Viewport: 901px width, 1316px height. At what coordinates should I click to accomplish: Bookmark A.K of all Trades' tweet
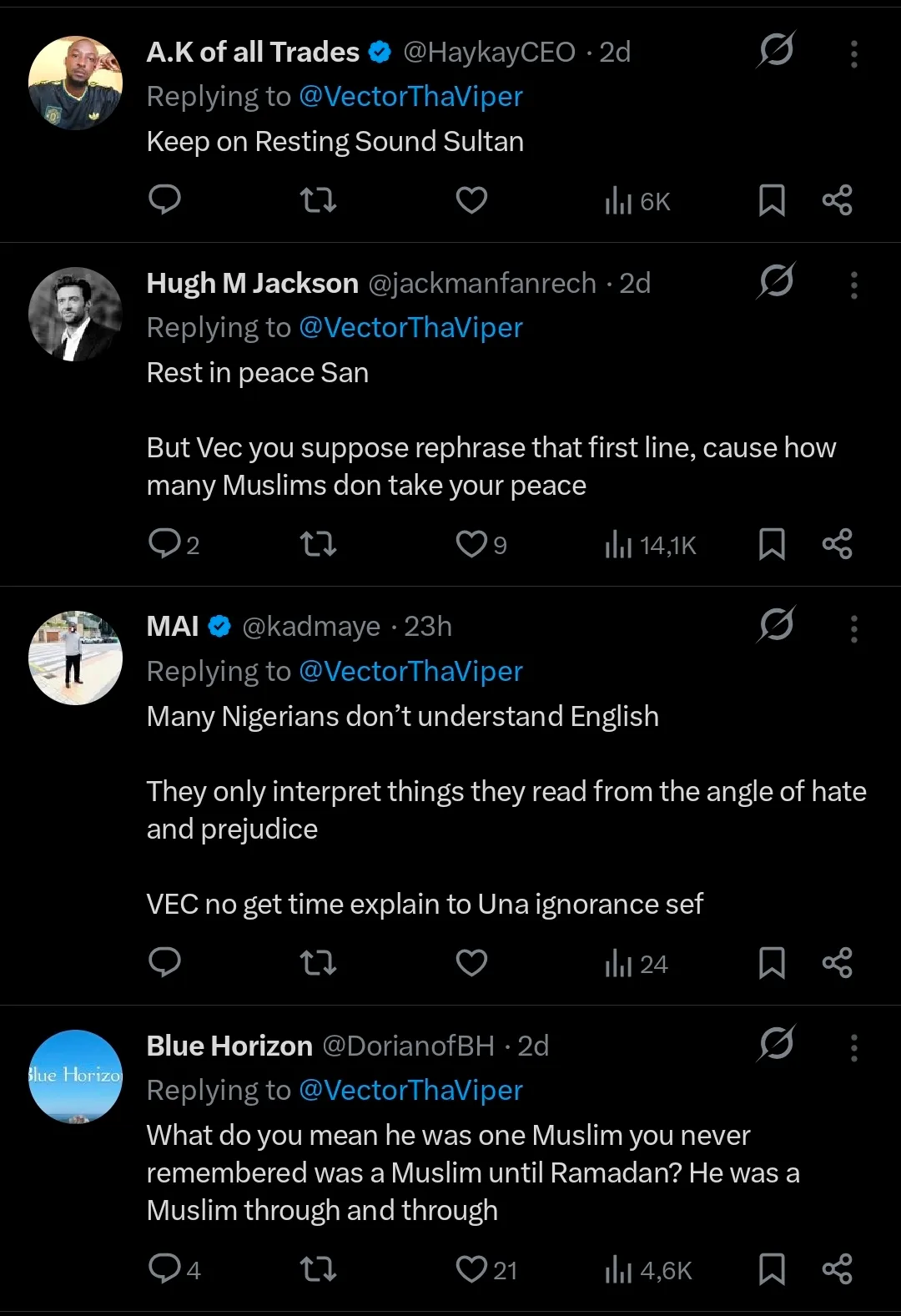point(772,200)
